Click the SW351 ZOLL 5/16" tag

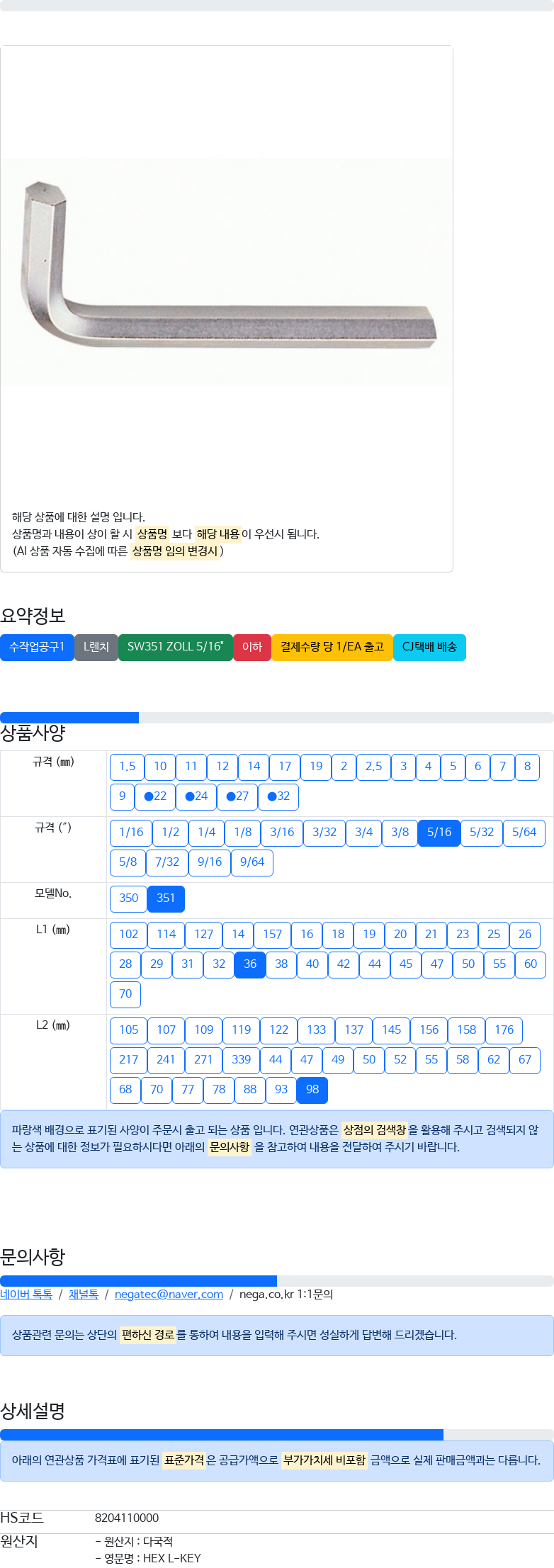coord(176,647)
